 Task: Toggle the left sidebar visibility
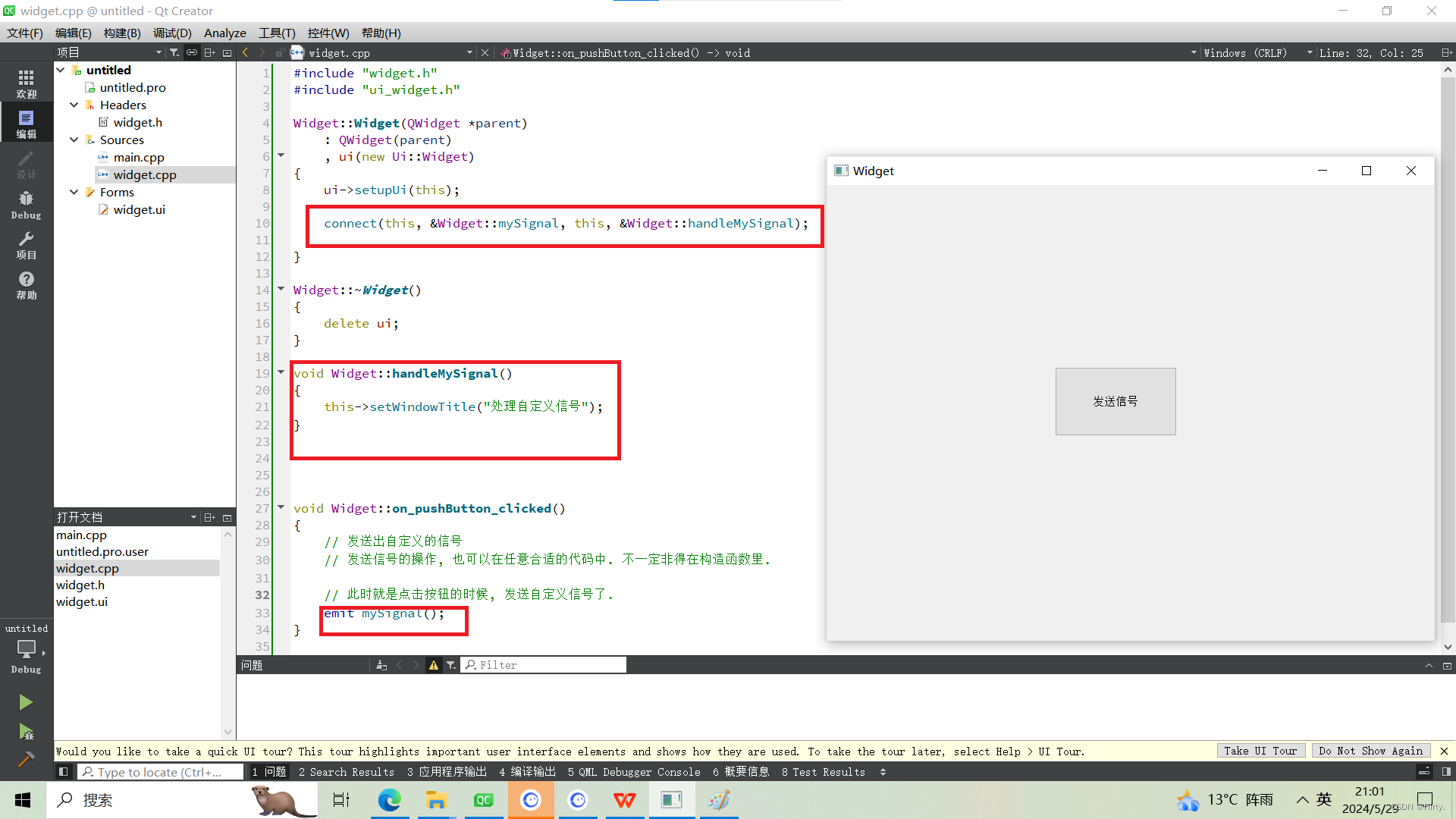pyautogui.click(x=64, y=772)
